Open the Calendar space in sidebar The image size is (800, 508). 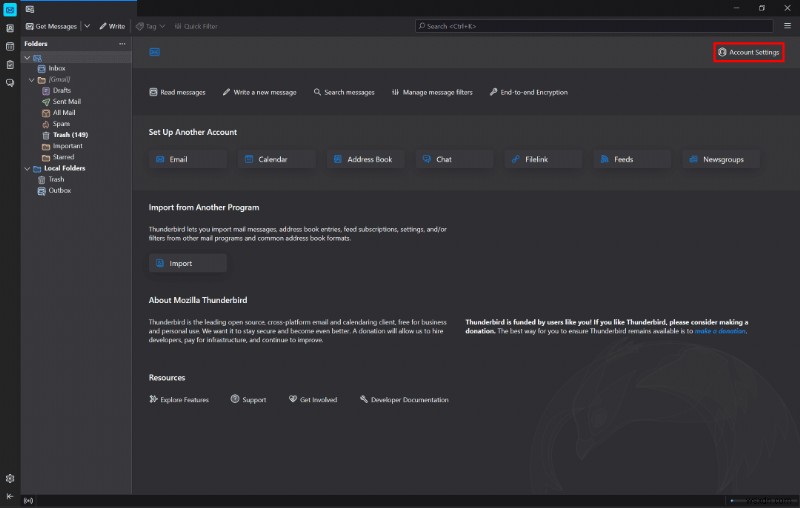tap(10, 46)
